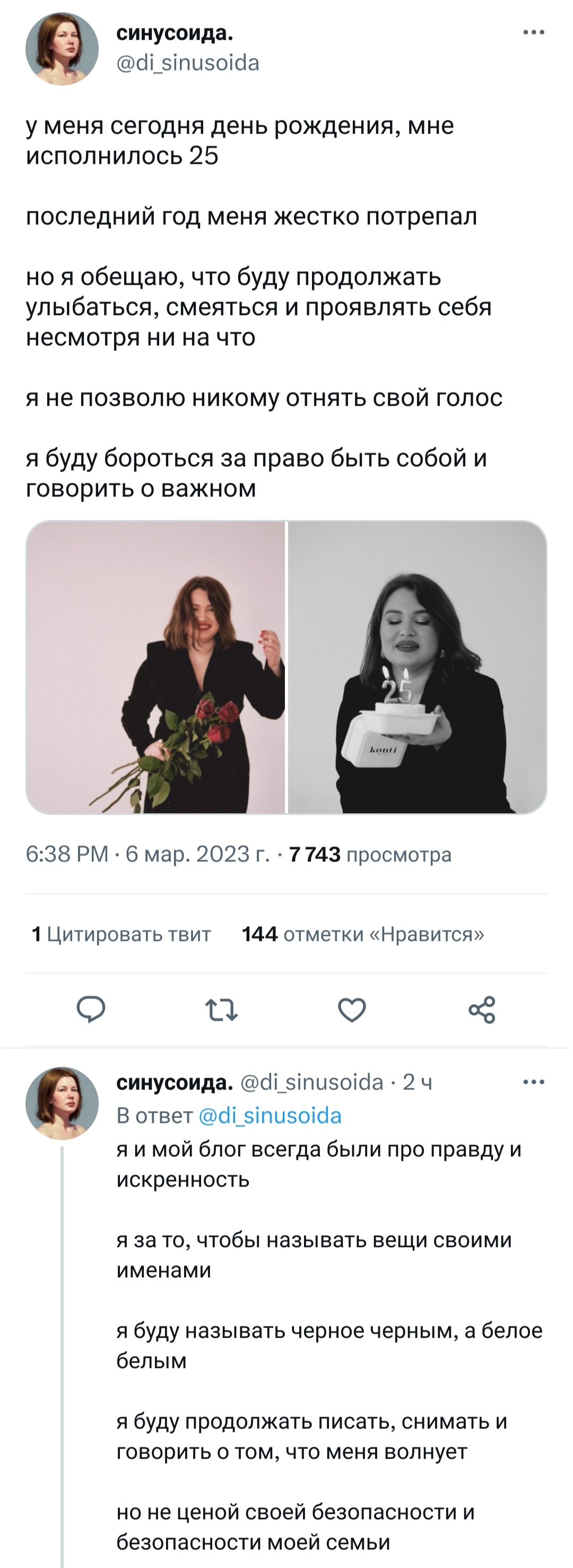Open three-dot menu on main tweet
This screenshot has width=573, height=1568.
(x=533, y=32)
